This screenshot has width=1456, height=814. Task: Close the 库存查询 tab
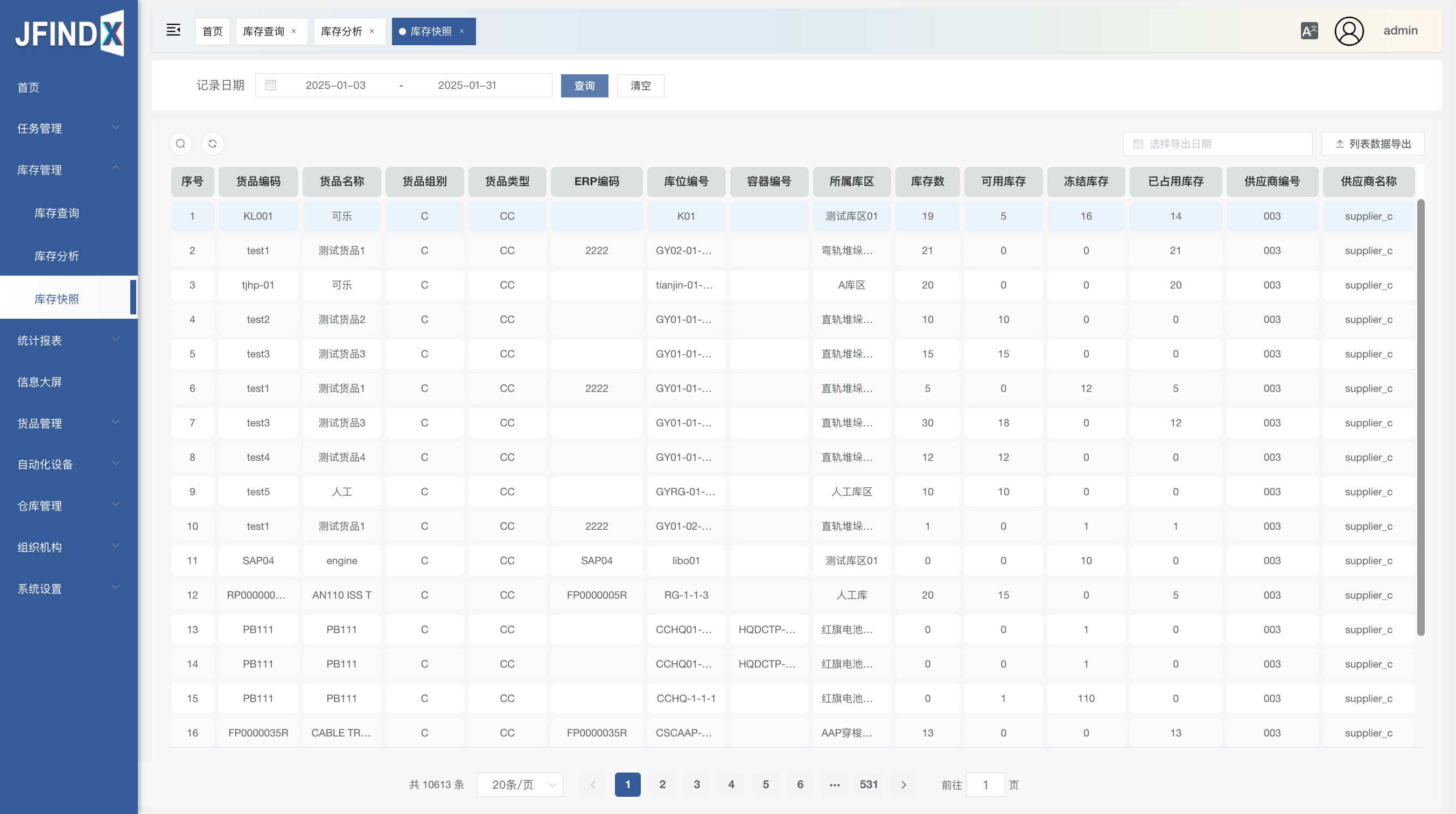point(294,31)
